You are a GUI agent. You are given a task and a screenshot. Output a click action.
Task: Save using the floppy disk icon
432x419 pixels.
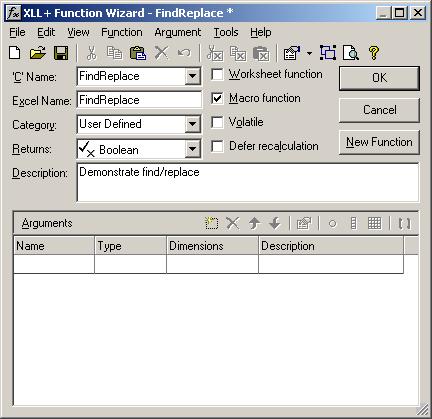click(x=61, y=53)
